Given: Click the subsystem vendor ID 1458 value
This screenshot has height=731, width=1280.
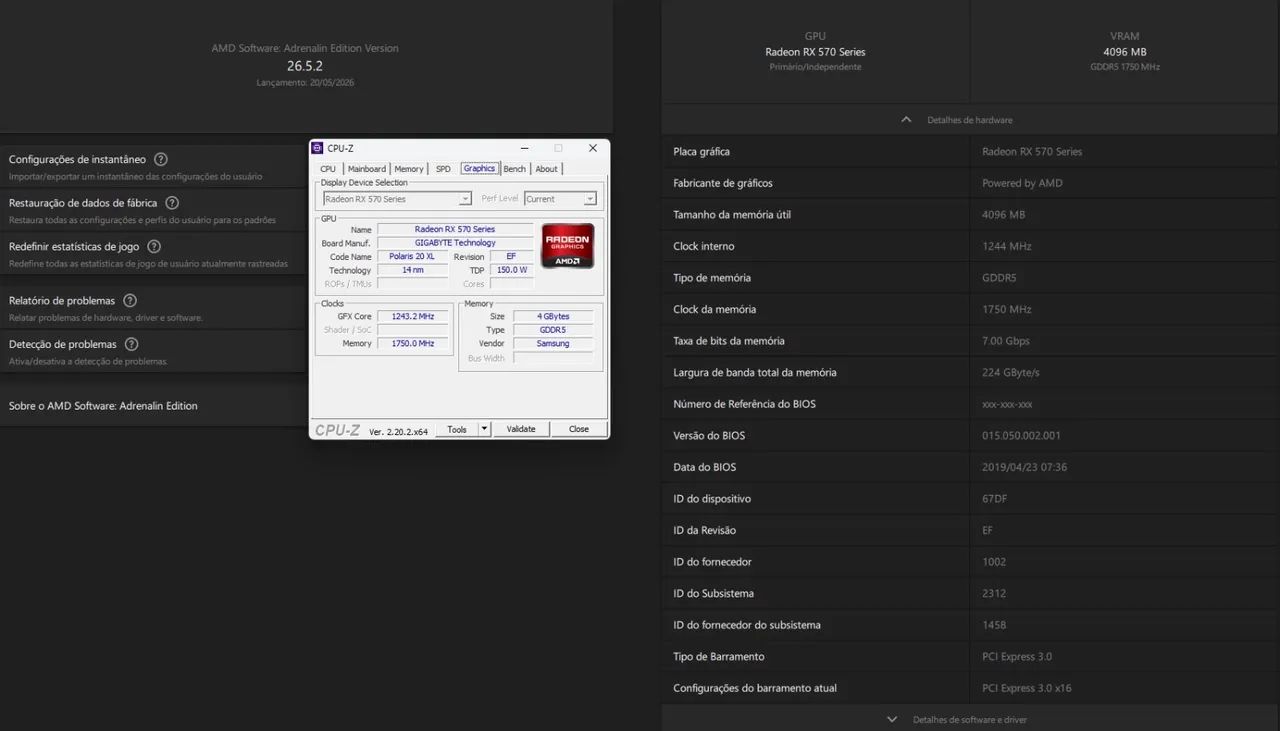Looking at the screenshot, I should point(994,625).
